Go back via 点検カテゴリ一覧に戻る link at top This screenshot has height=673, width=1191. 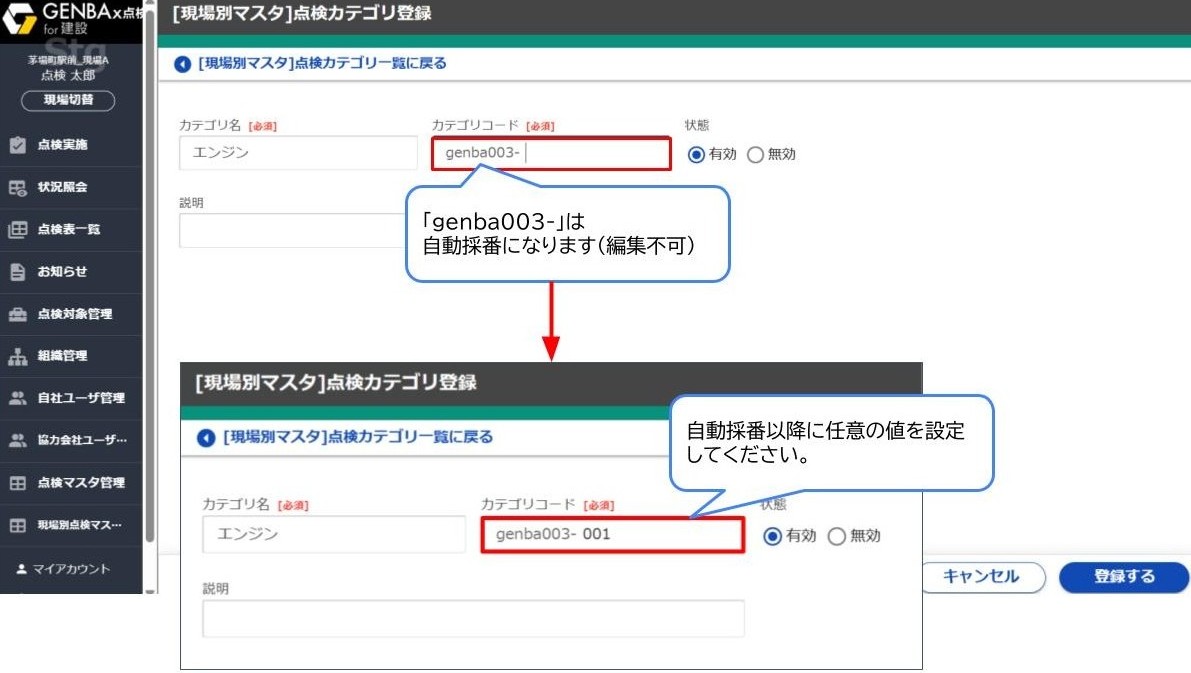[321, 63]
